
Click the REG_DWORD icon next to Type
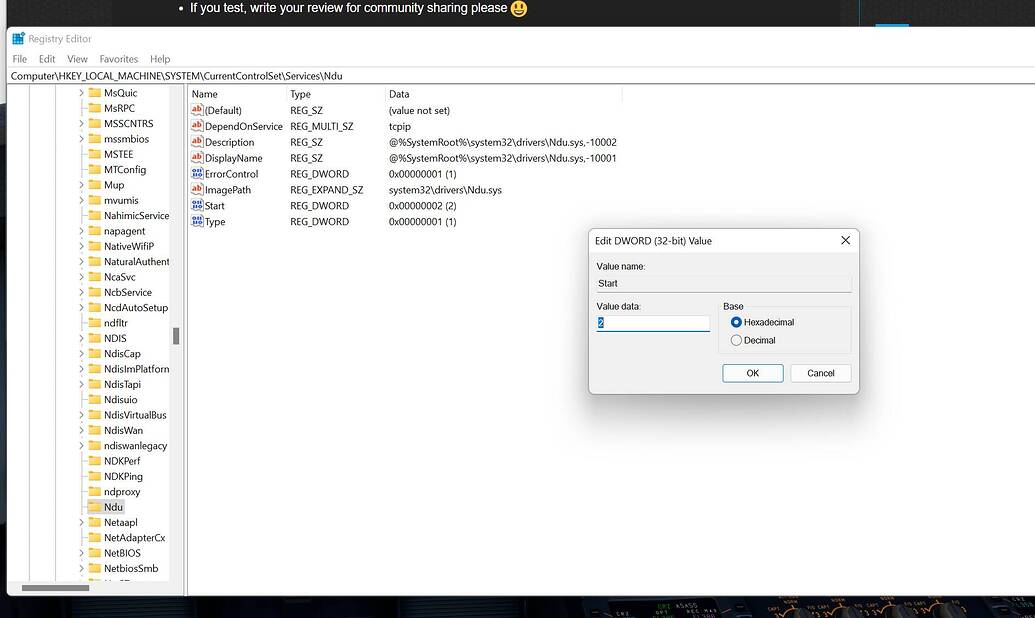pos(199,221)
